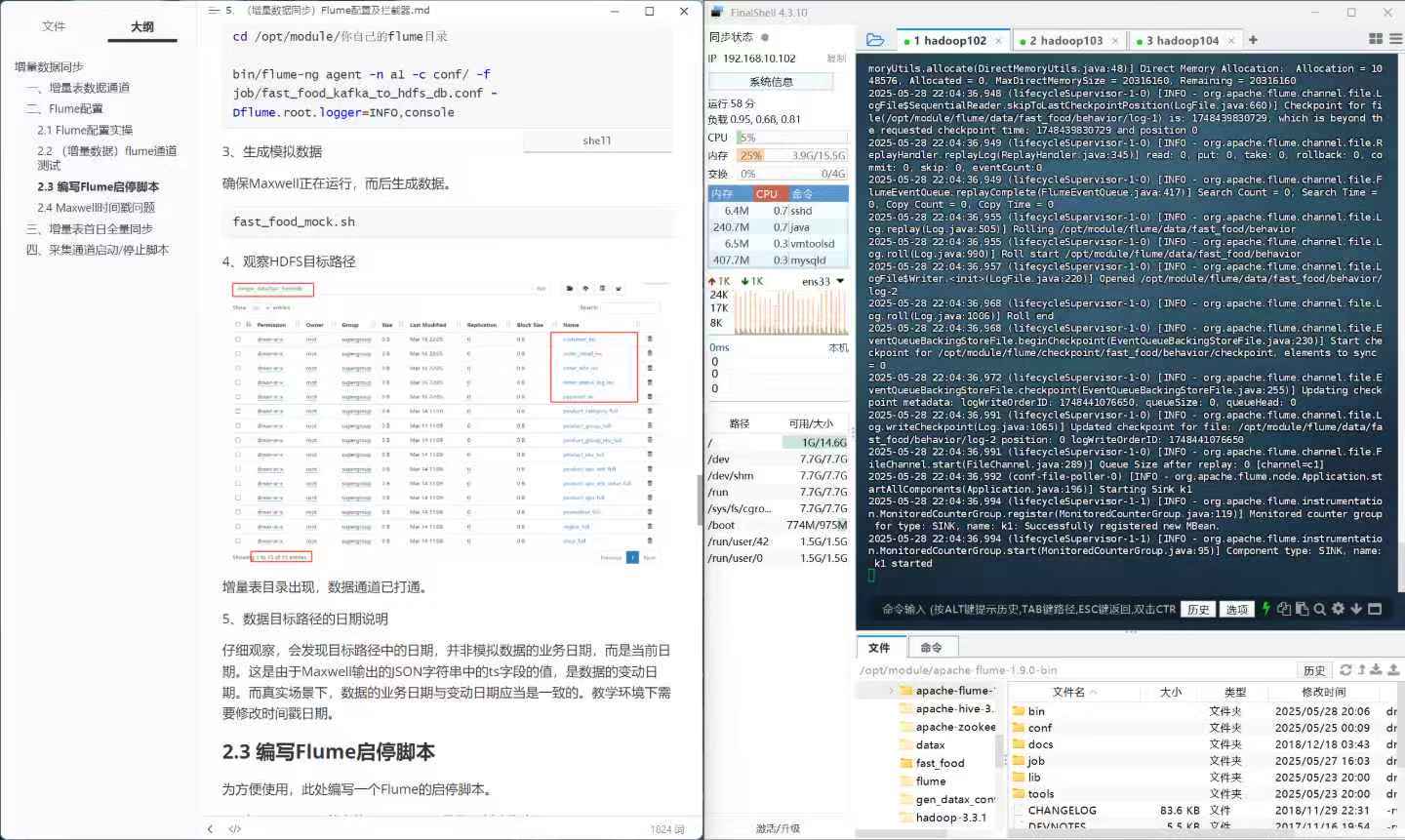Click the 复制 link next to IP address

pyautogui.click(x=836, y=59)
